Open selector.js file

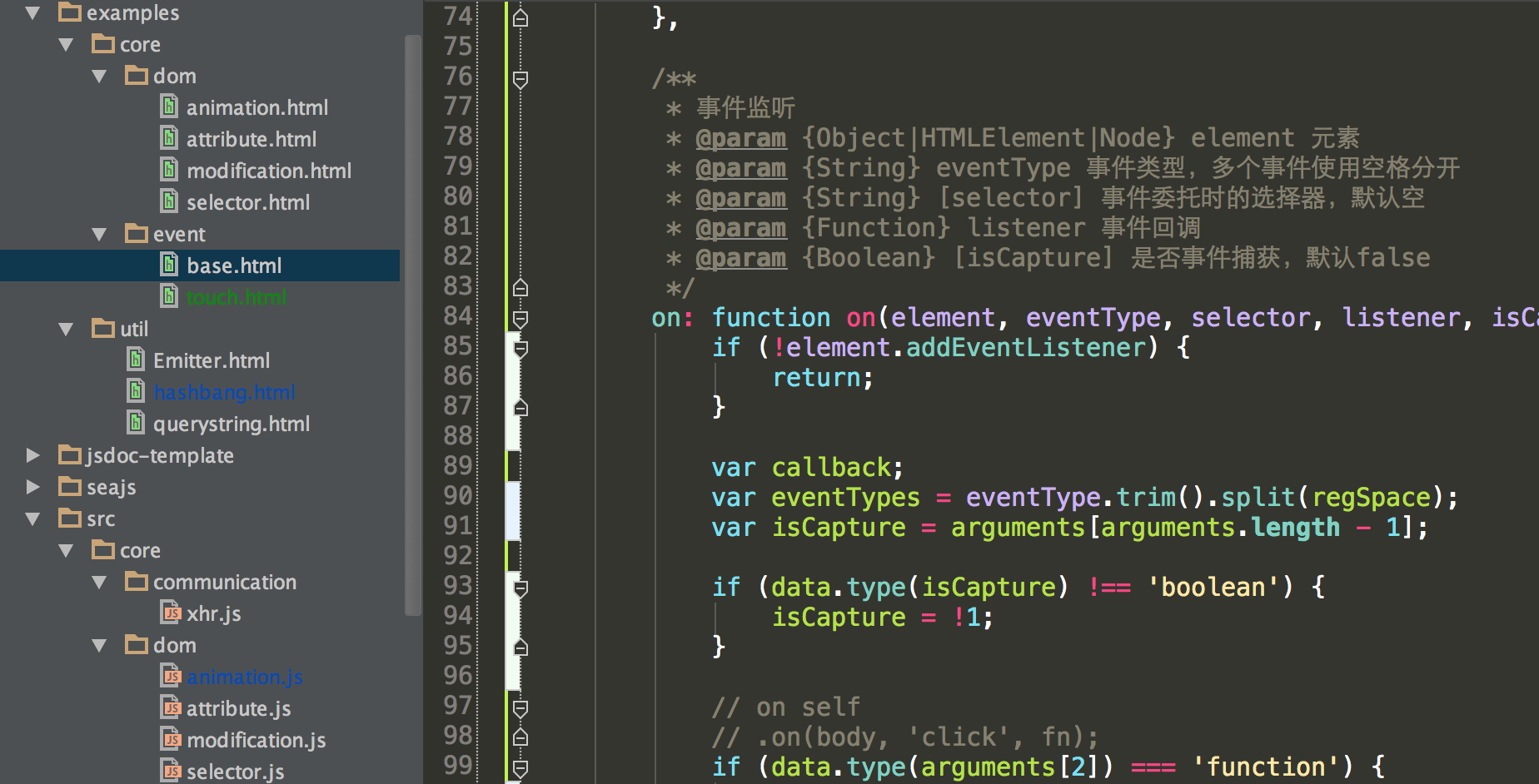point(236,772)
